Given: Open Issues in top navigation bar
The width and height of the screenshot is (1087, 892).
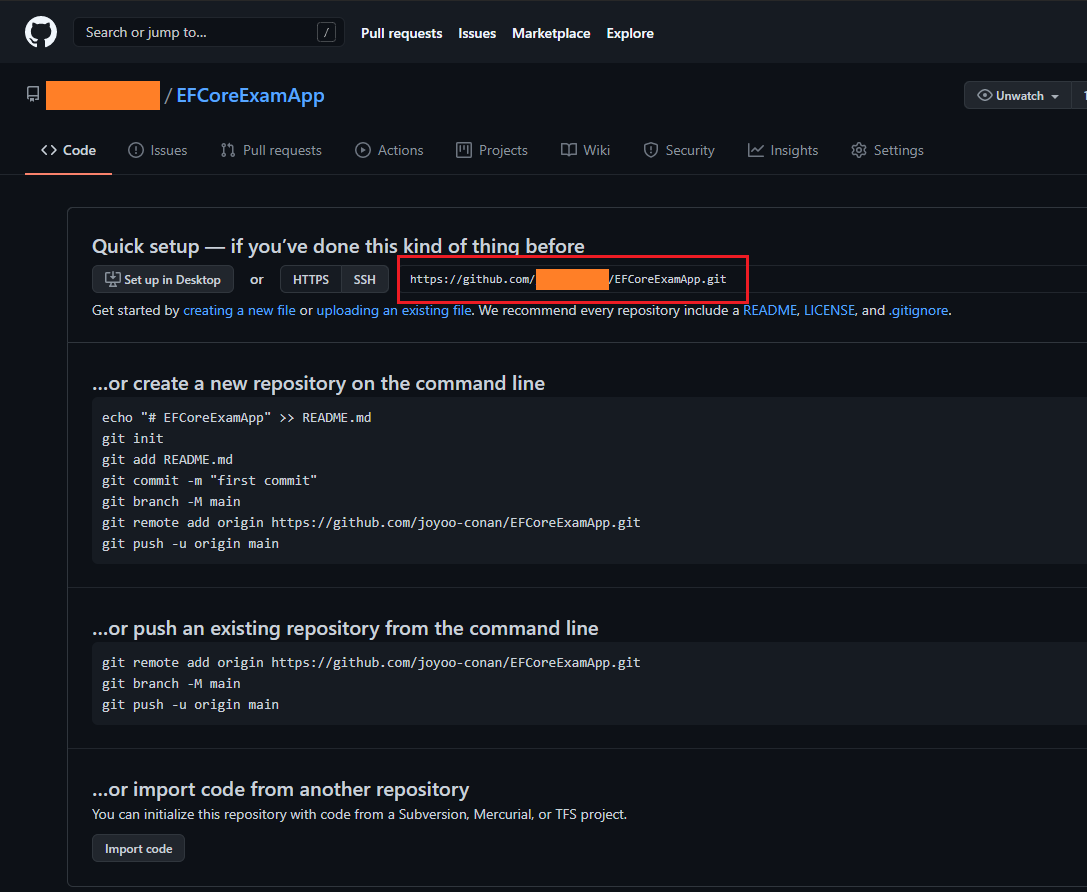Looking at the screenshot, I should 477,33.
